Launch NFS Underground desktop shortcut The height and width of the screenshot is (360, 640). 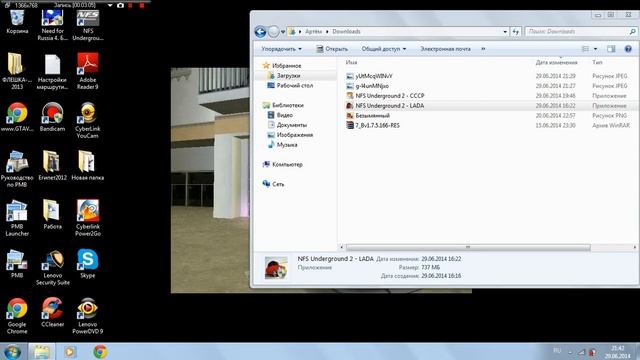88,25
